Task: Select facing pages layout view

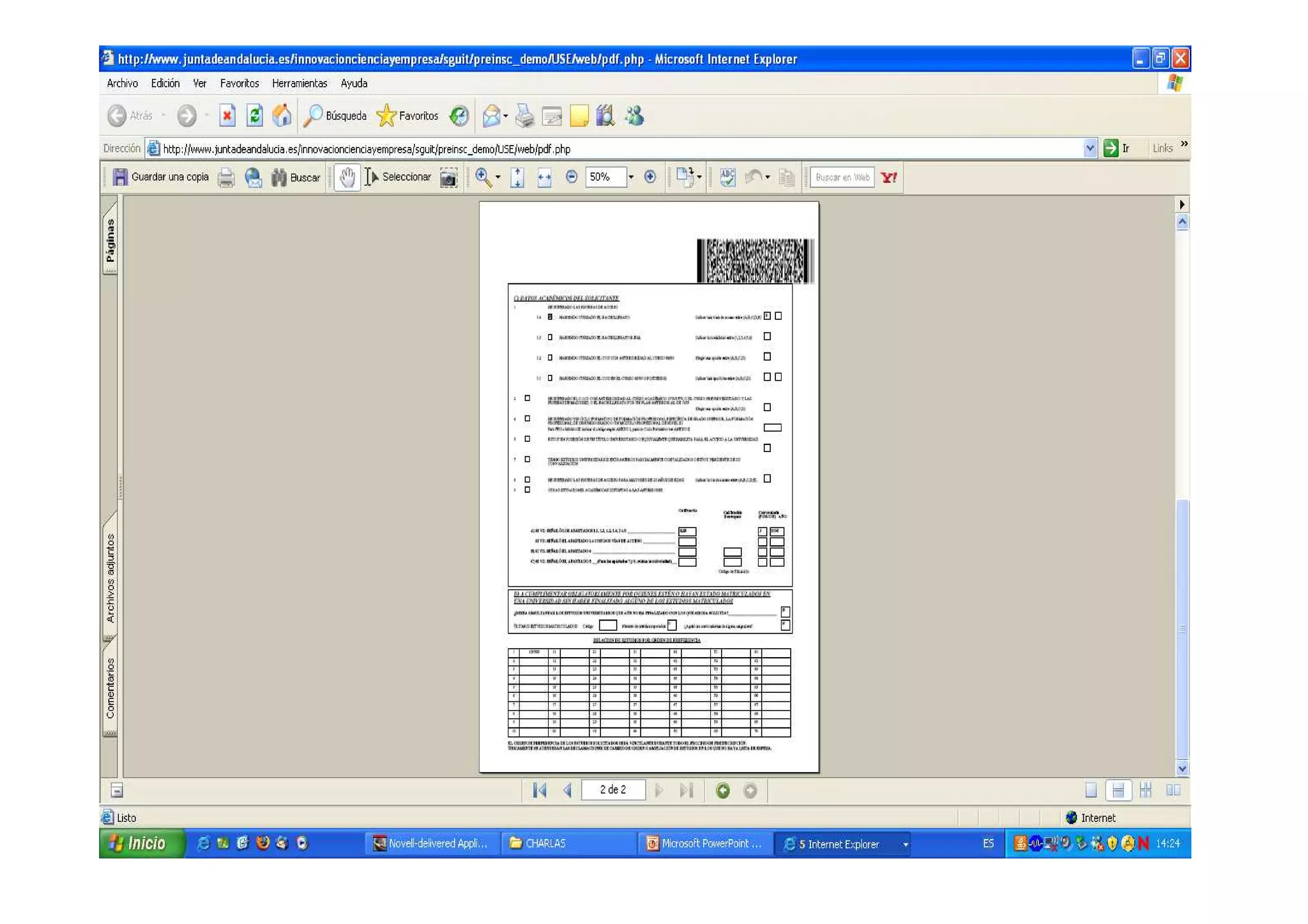Action: (1173, 791)
